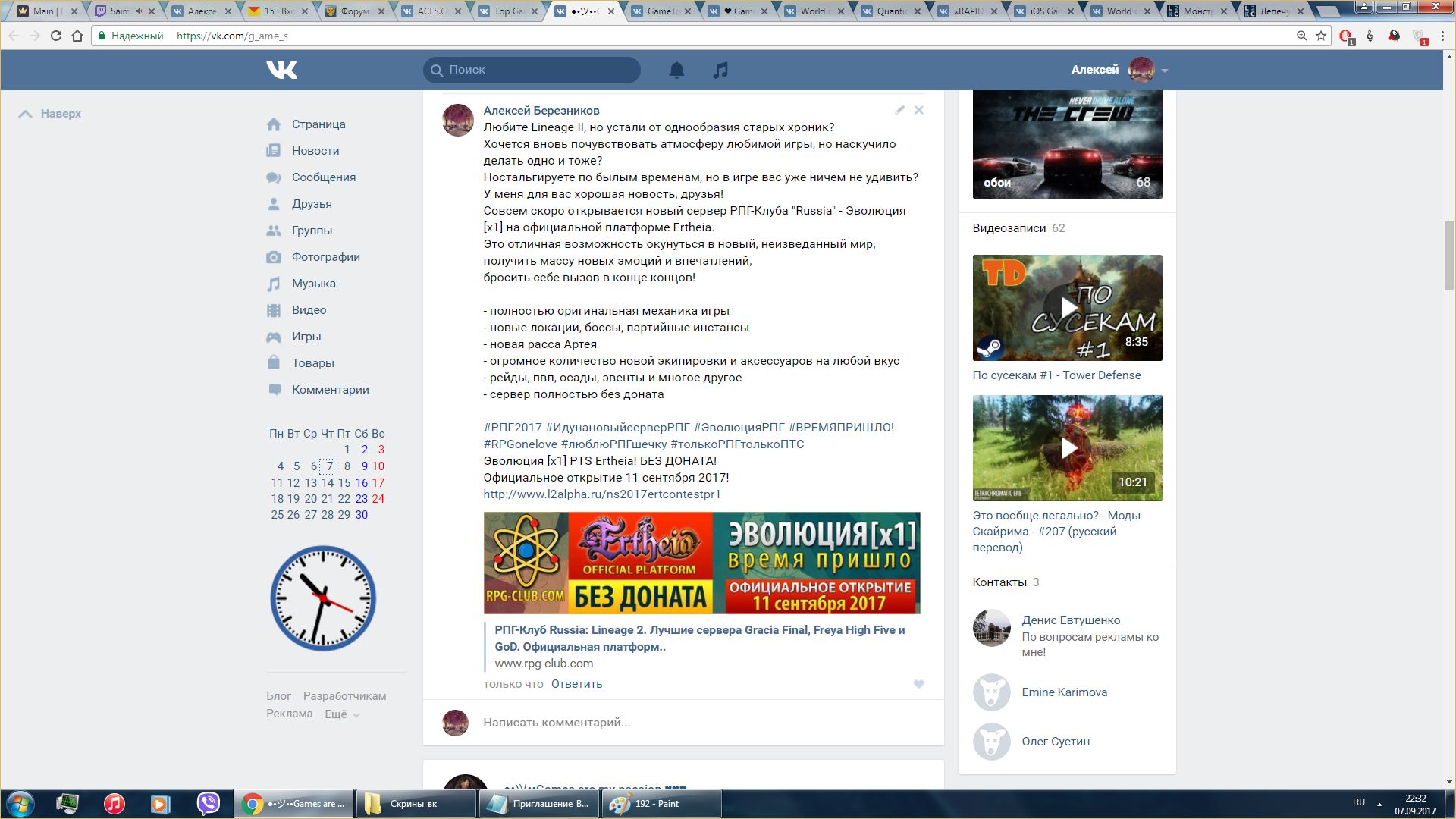Click the zoom magnifier in address bar

(1301, 36)
